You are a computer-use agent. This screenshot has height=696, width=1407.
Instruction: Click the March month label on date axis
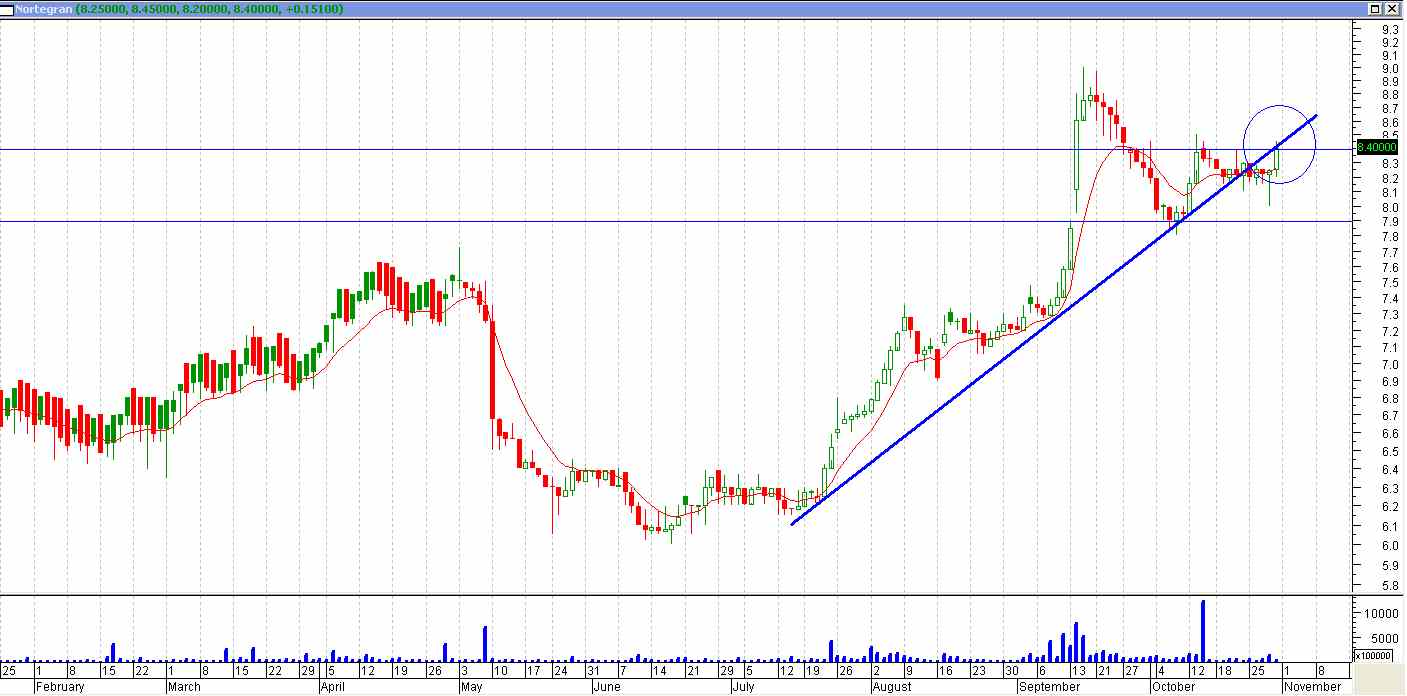point(184,687)
